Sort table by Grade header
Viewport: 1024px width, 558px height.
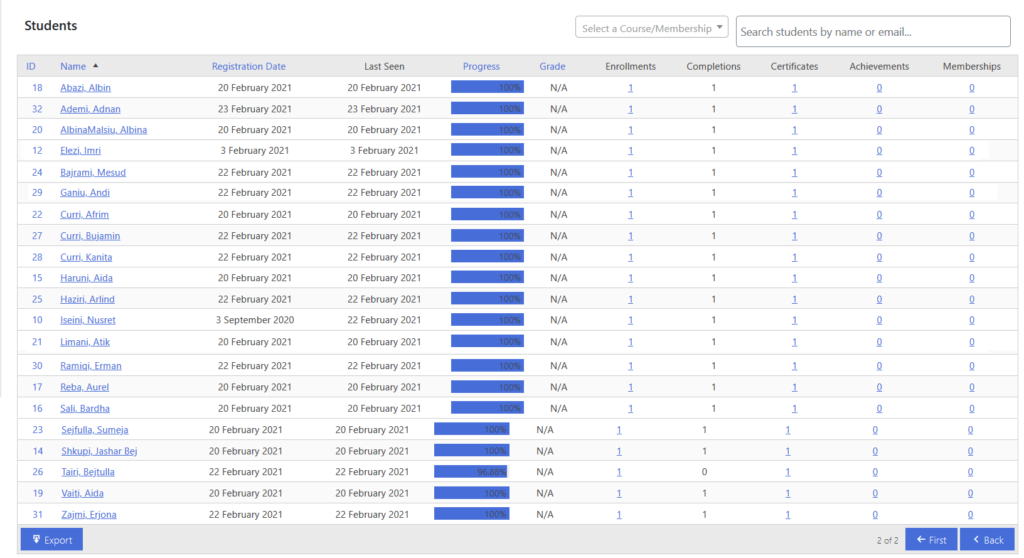coord(552,67)
